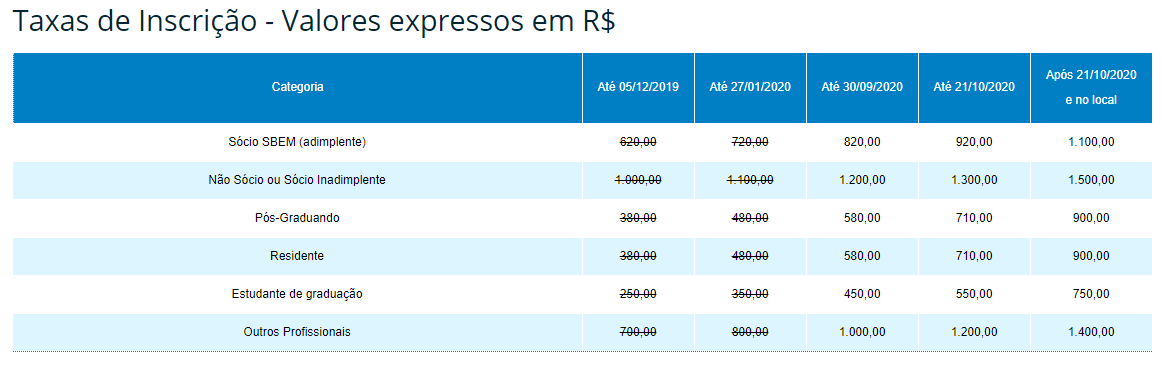This screenshot has height=365, width=1165.
Task: Select the crossed-out 620,00 value
Action: coord(638,141)
